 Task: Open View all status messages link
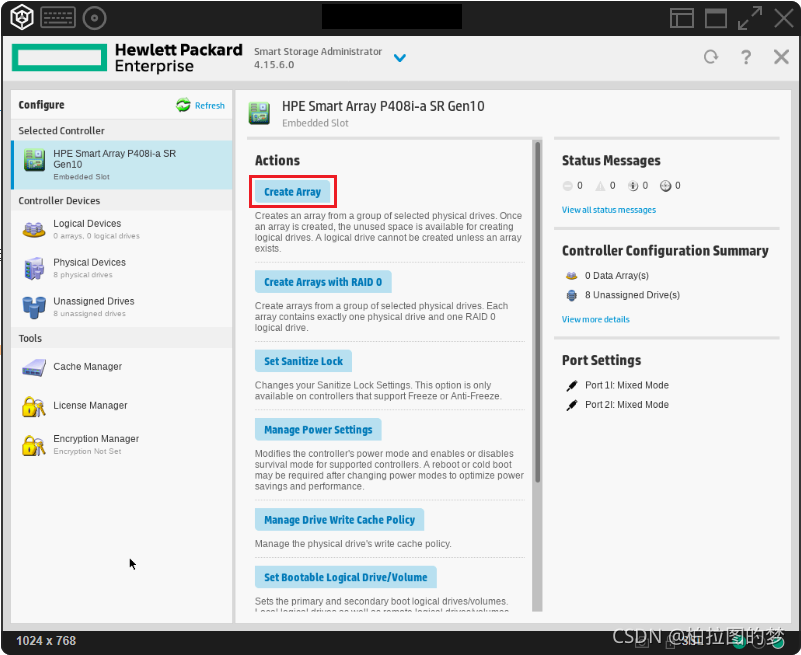609,210
